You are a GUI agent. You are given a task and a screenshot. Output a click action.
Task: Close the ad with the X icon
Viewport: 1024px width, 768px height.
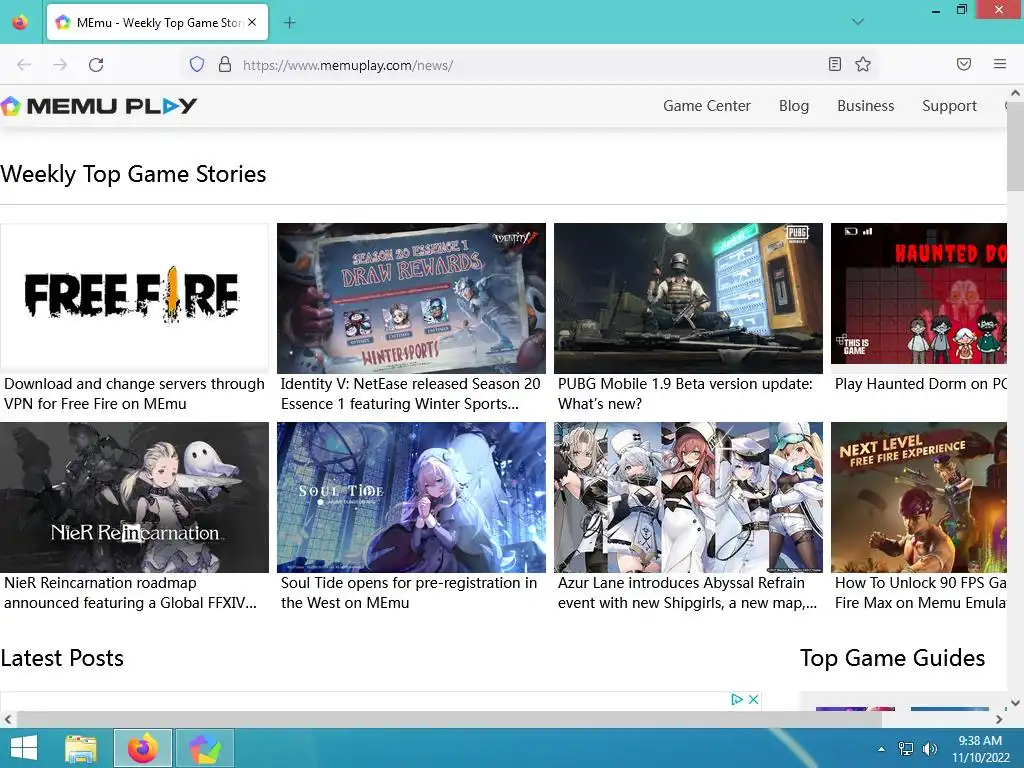753,699
